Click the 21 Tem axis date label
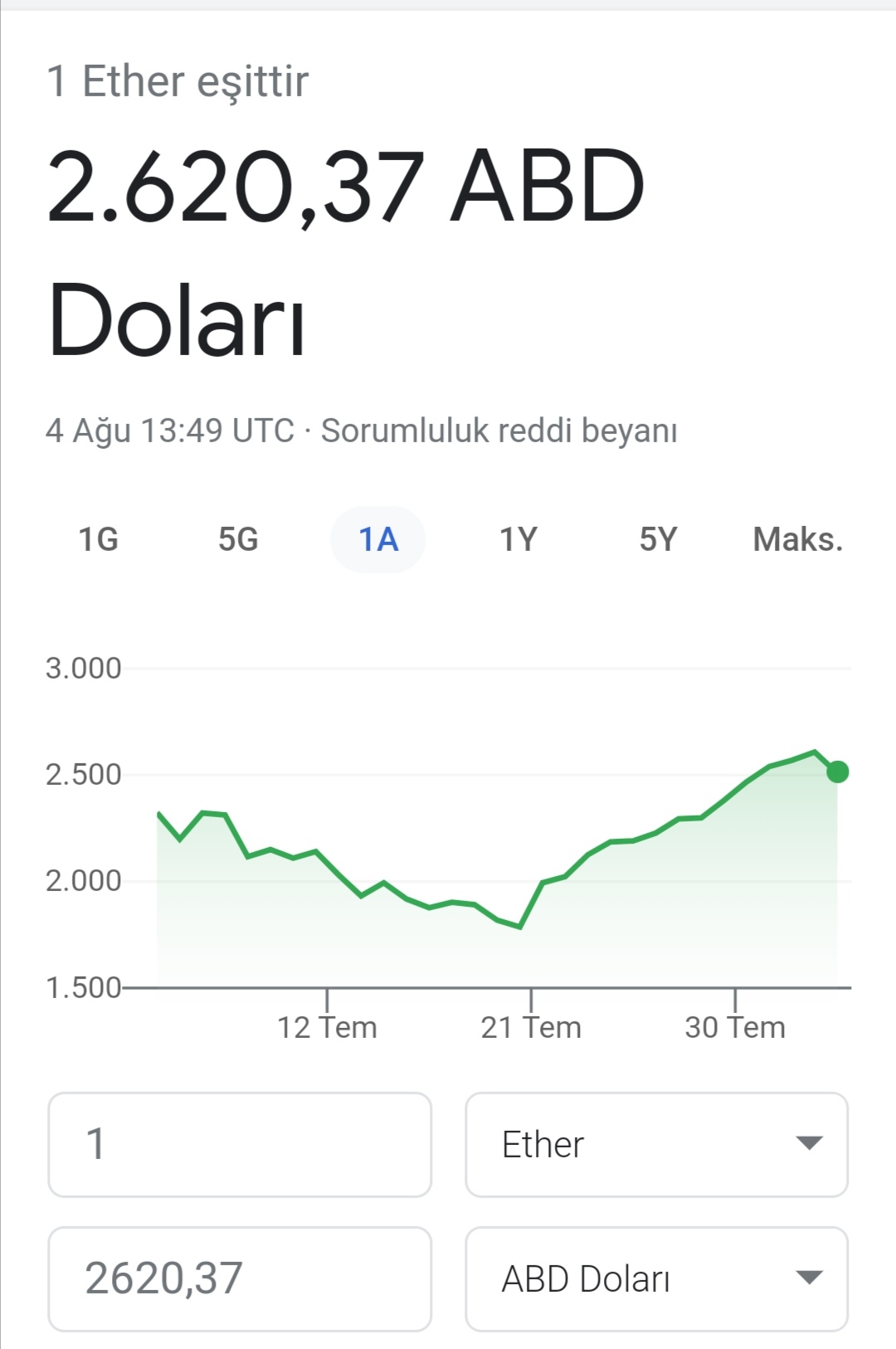 coord(531,1027)
